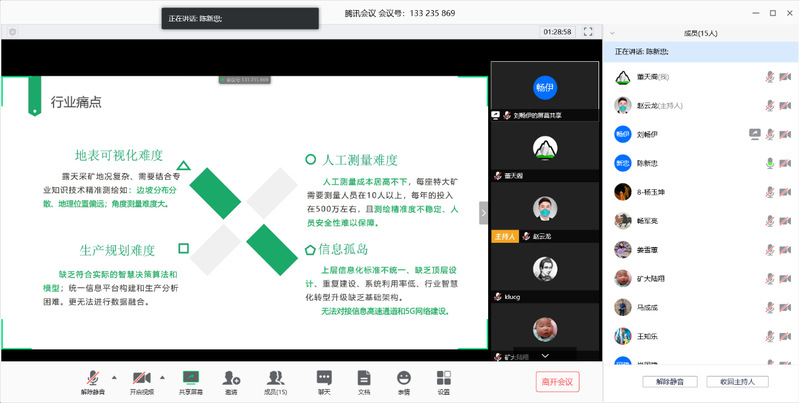Image resolution: width=799 pixels, height=403 pixels.
Task: Click the unmute microphone icon (解除静音)
Action: pyautogui.click(x=92, y=377)
